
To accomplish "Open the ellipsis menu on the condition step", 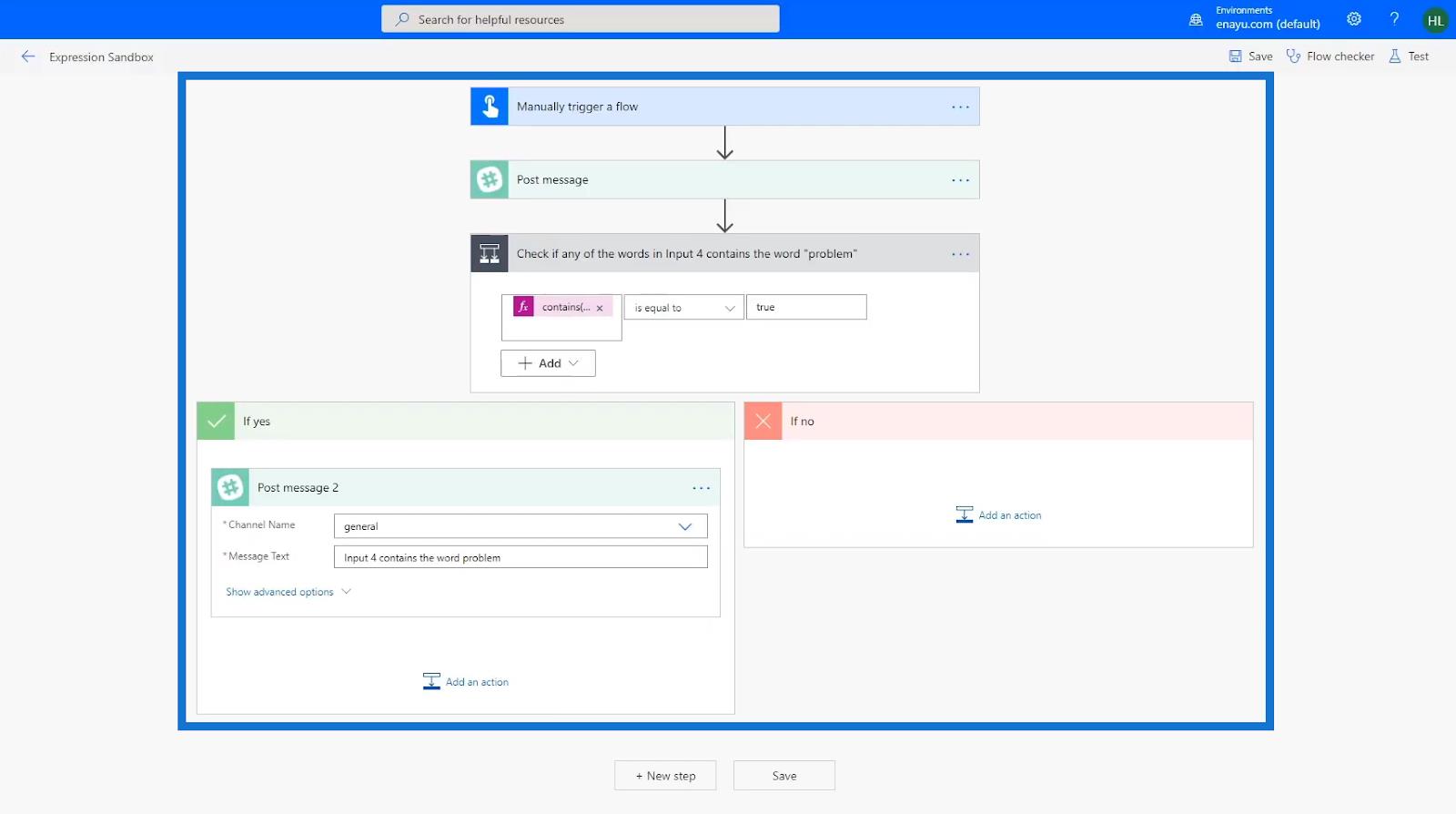I will click(960, 254).
